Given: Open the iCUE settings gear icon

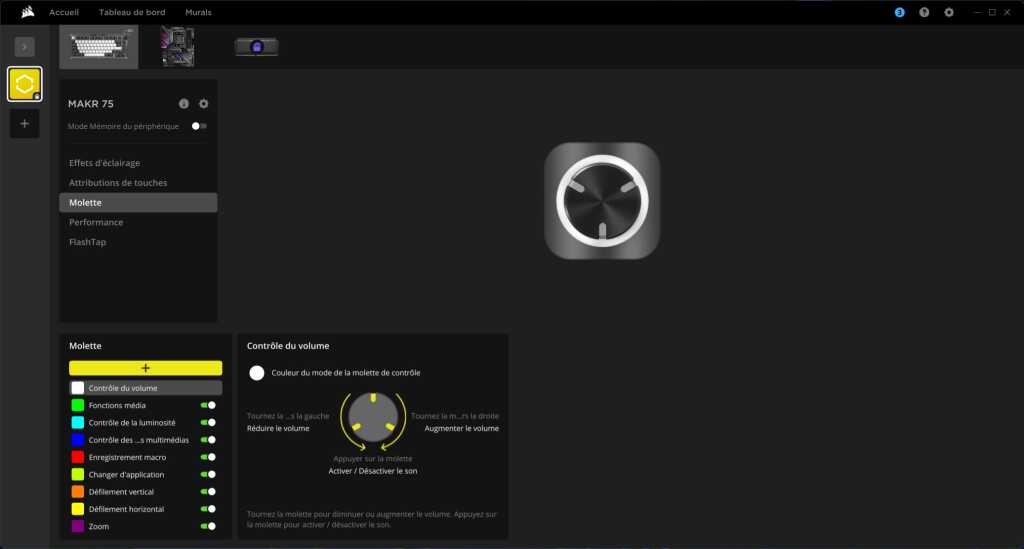Looking at the screenshot, I should click(949, 12).
